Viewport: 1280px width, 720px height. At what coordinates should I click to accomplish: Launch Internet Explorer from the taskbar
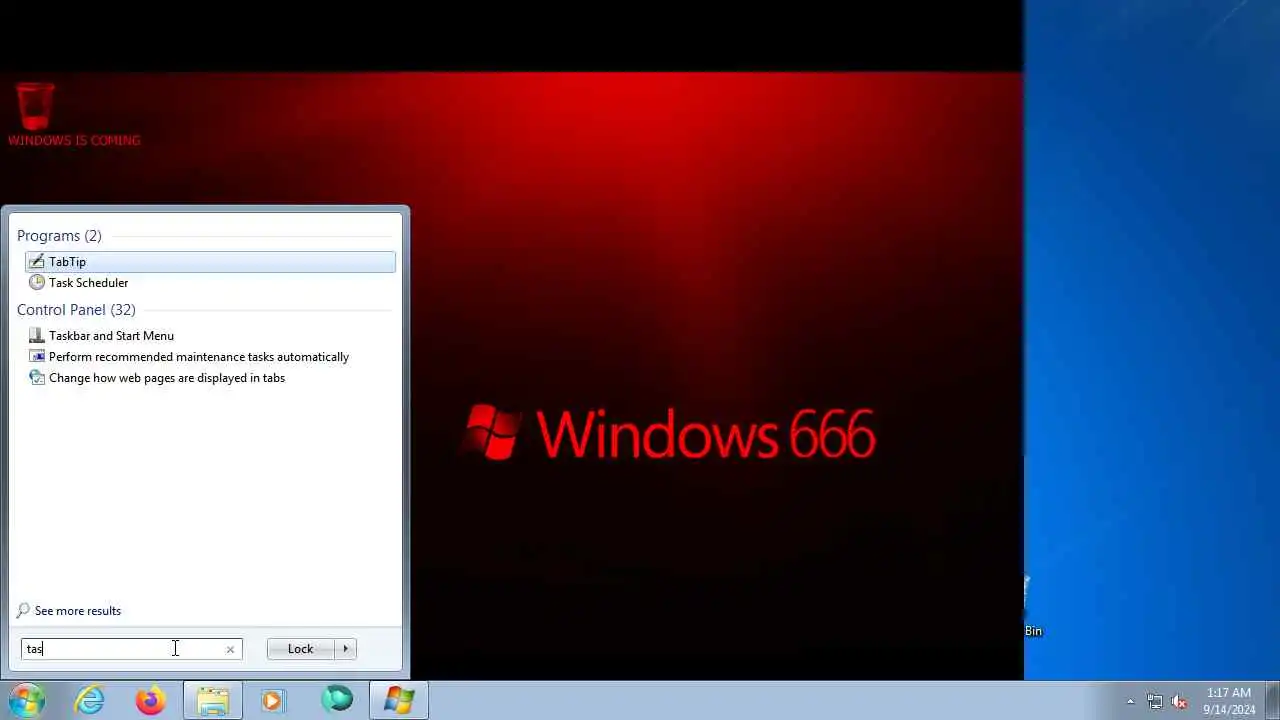point(90,700)
